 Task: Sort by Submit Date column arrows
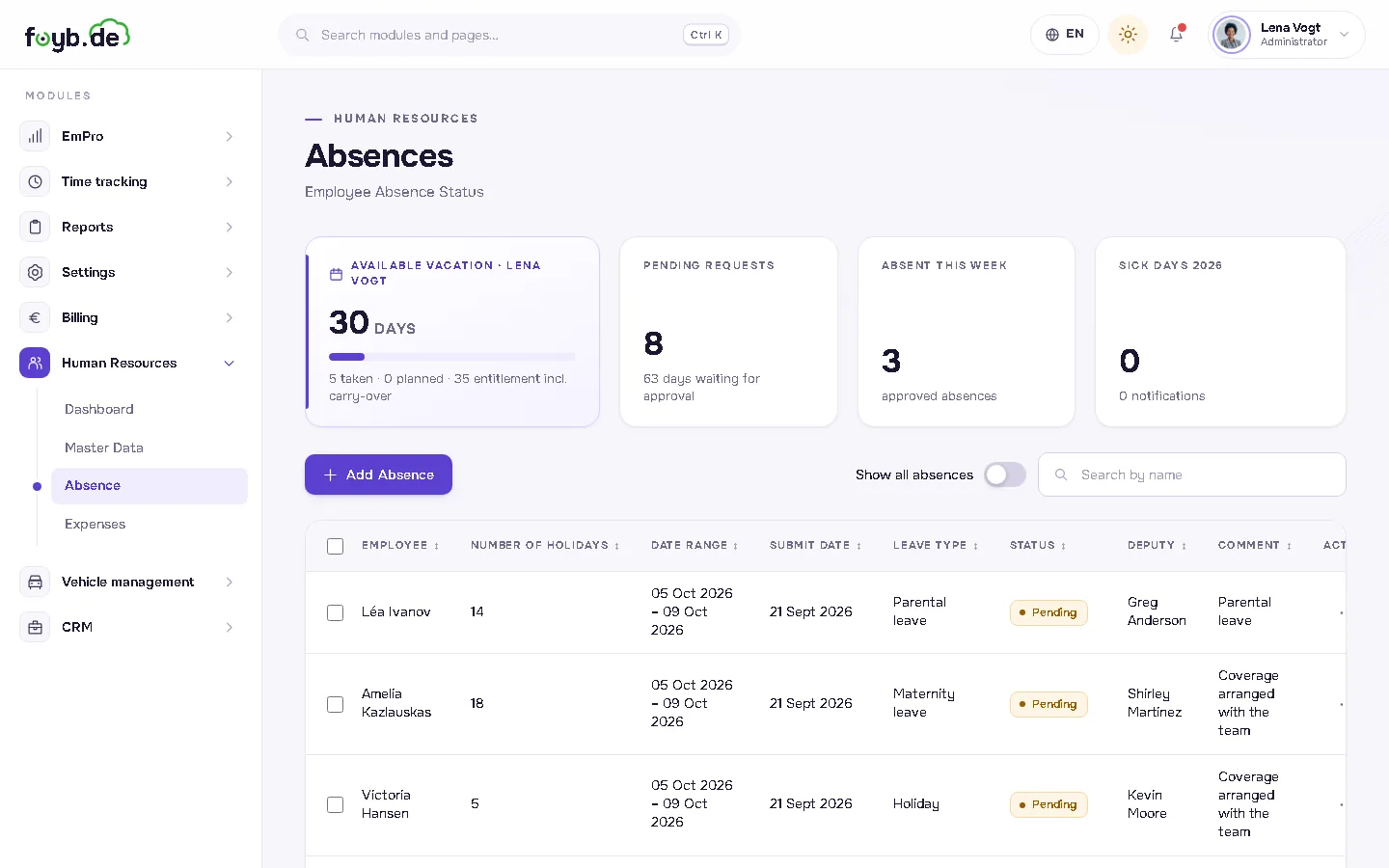858,546
